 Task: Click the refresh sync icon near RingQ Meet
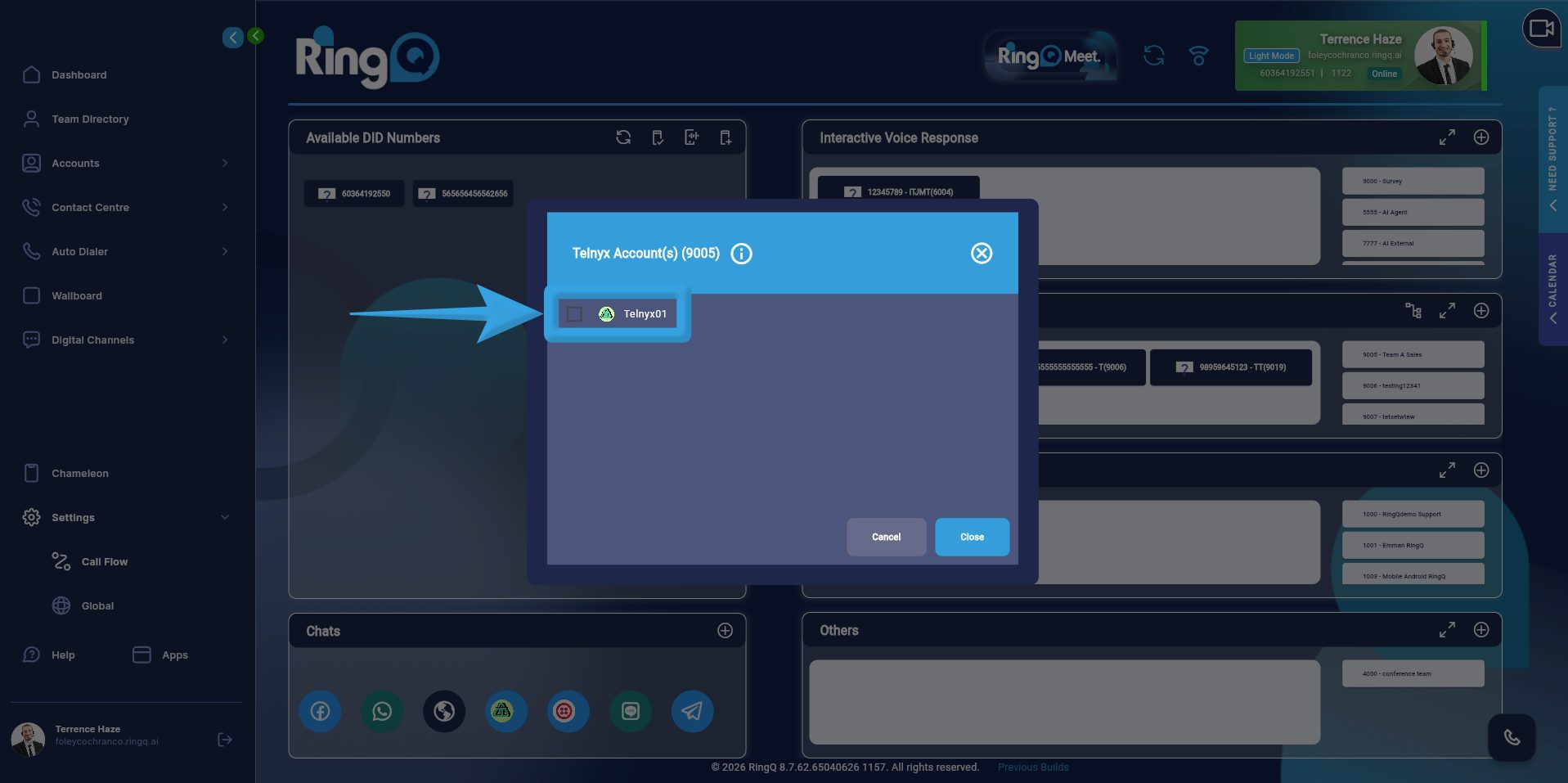pos(1153,55)
